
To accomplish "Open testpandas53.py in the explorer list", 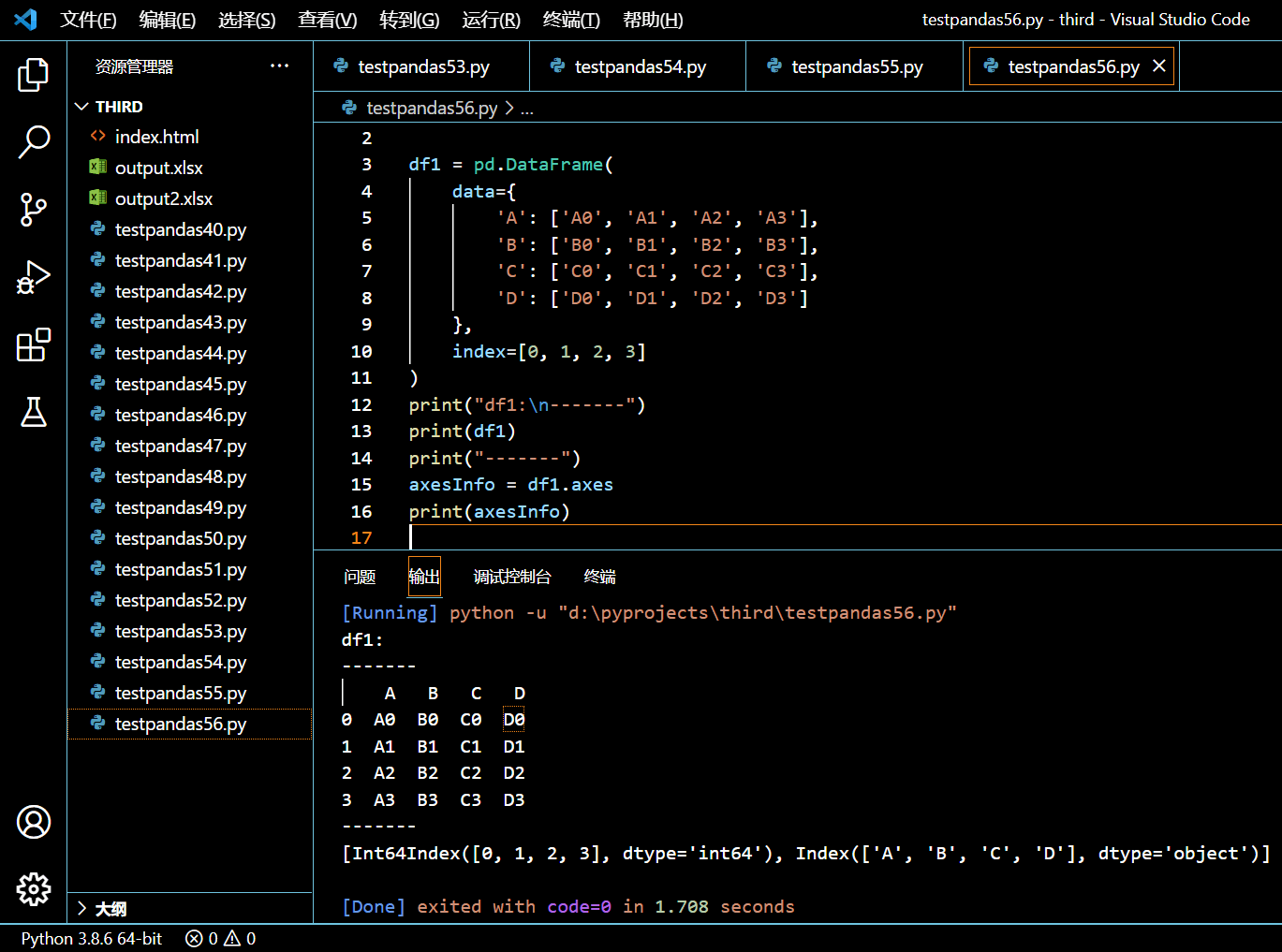I will pyautogui.click(x=190, y=631).
